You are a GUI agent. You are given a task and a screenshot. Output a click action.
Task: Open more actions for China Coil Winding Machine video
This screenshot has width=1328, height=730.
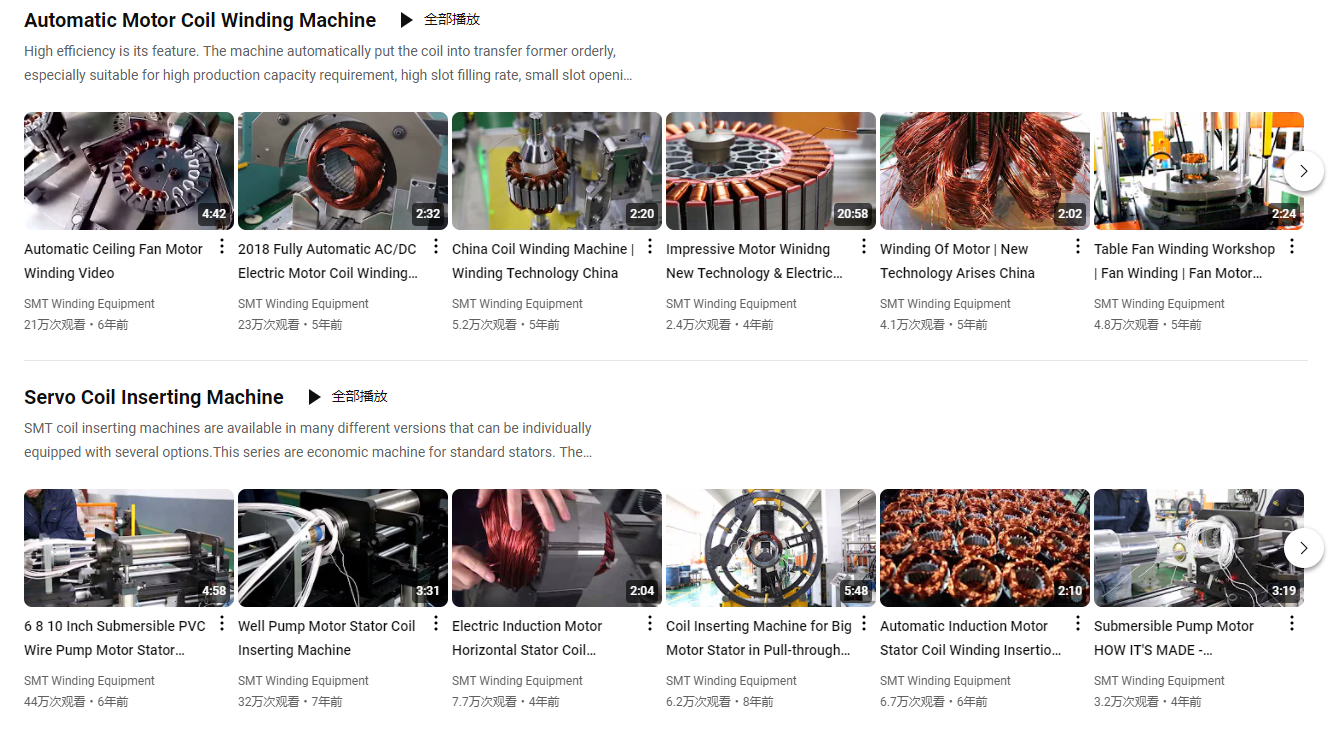click(x=650, y=247)
